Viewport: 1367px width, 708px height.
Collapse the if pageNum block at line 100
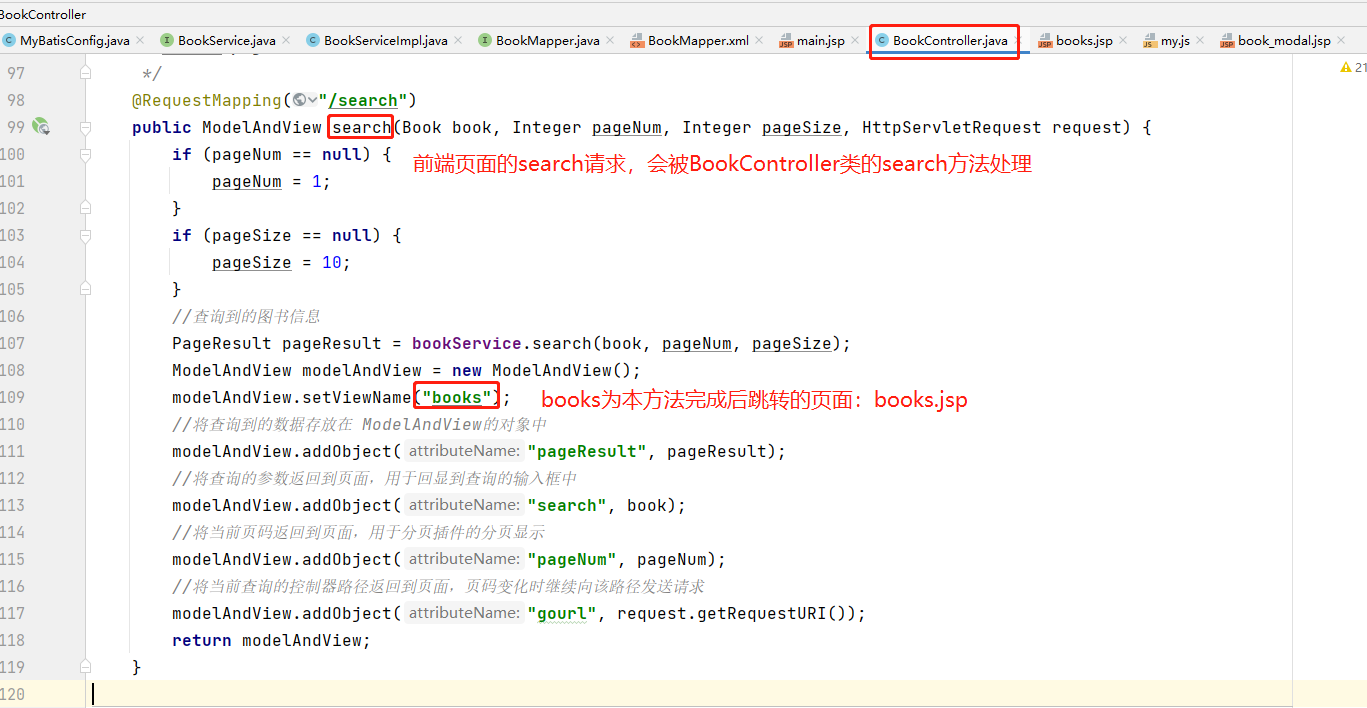coord(85,154)
